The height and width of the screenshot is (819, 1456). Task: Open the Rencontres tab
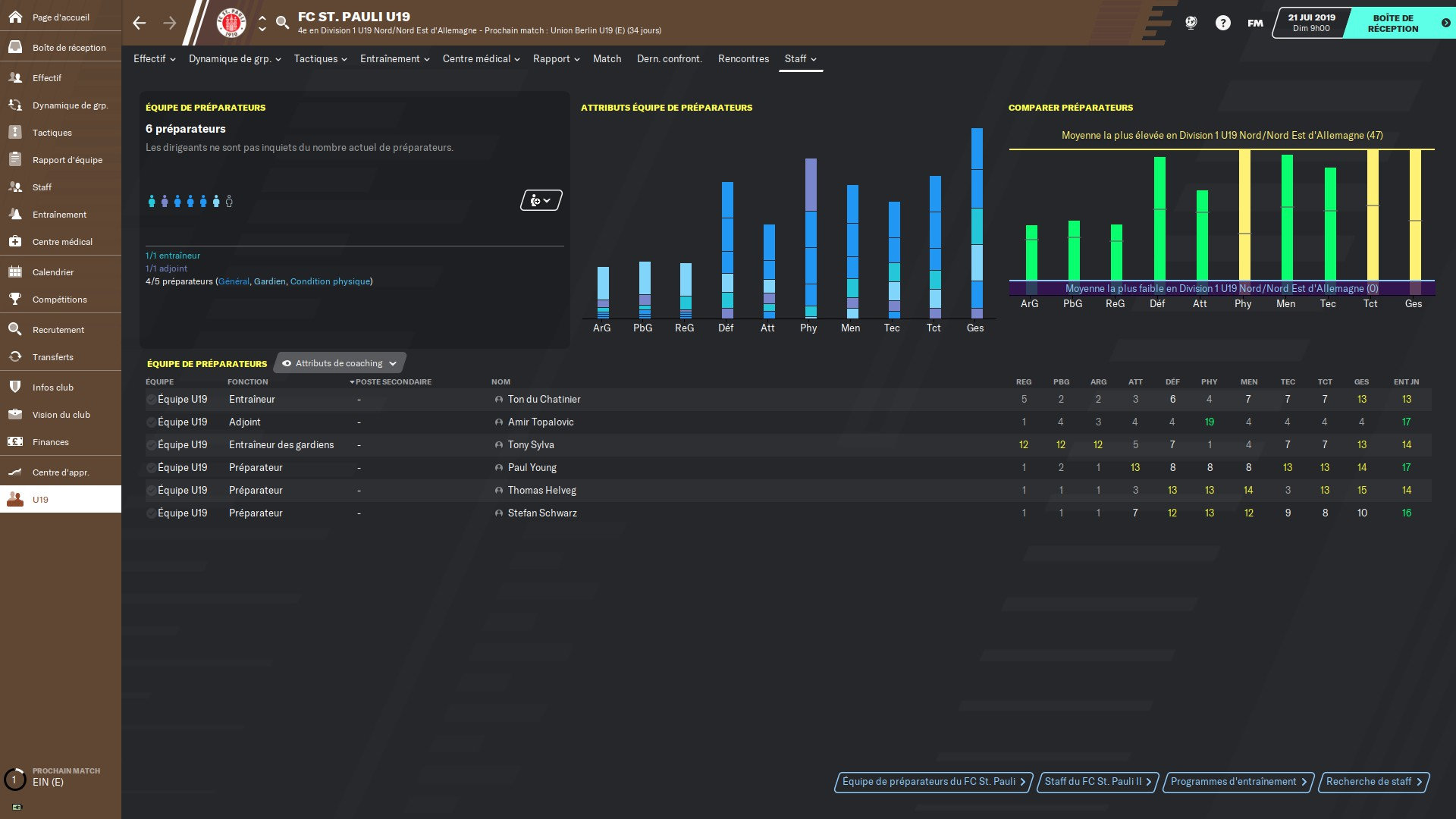pos(742,58)
